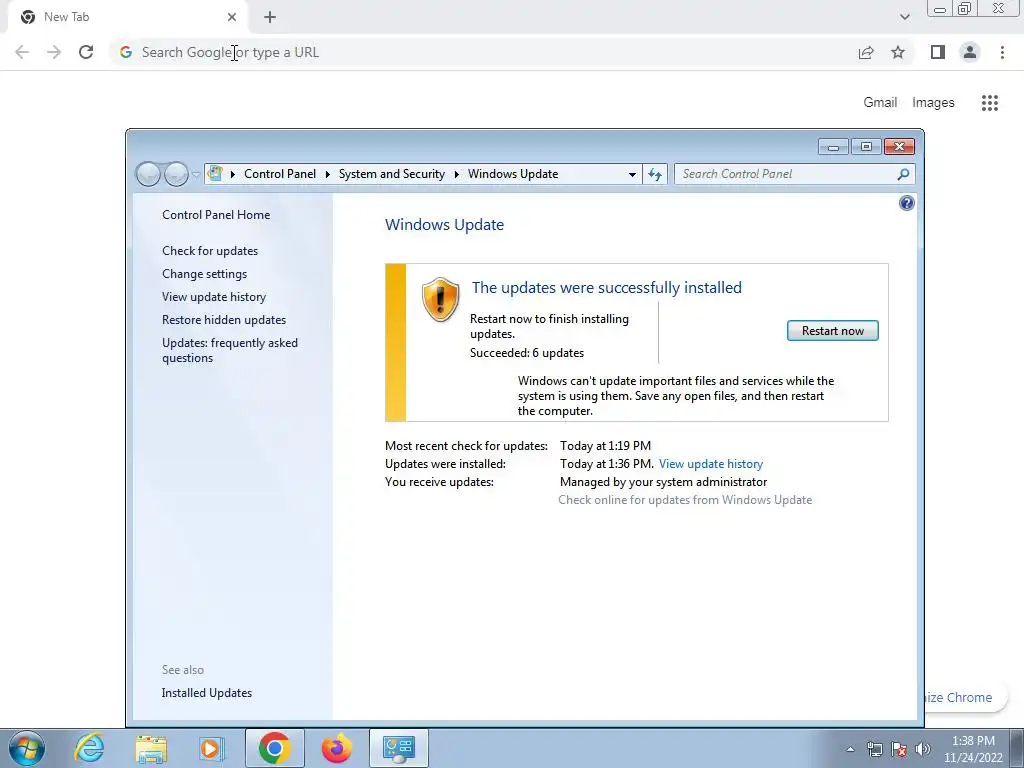Click the Control Panel forward arrow button
The height and width of the screenshot is (768, 1024).
pyautogui.click(x=176, y=174)
